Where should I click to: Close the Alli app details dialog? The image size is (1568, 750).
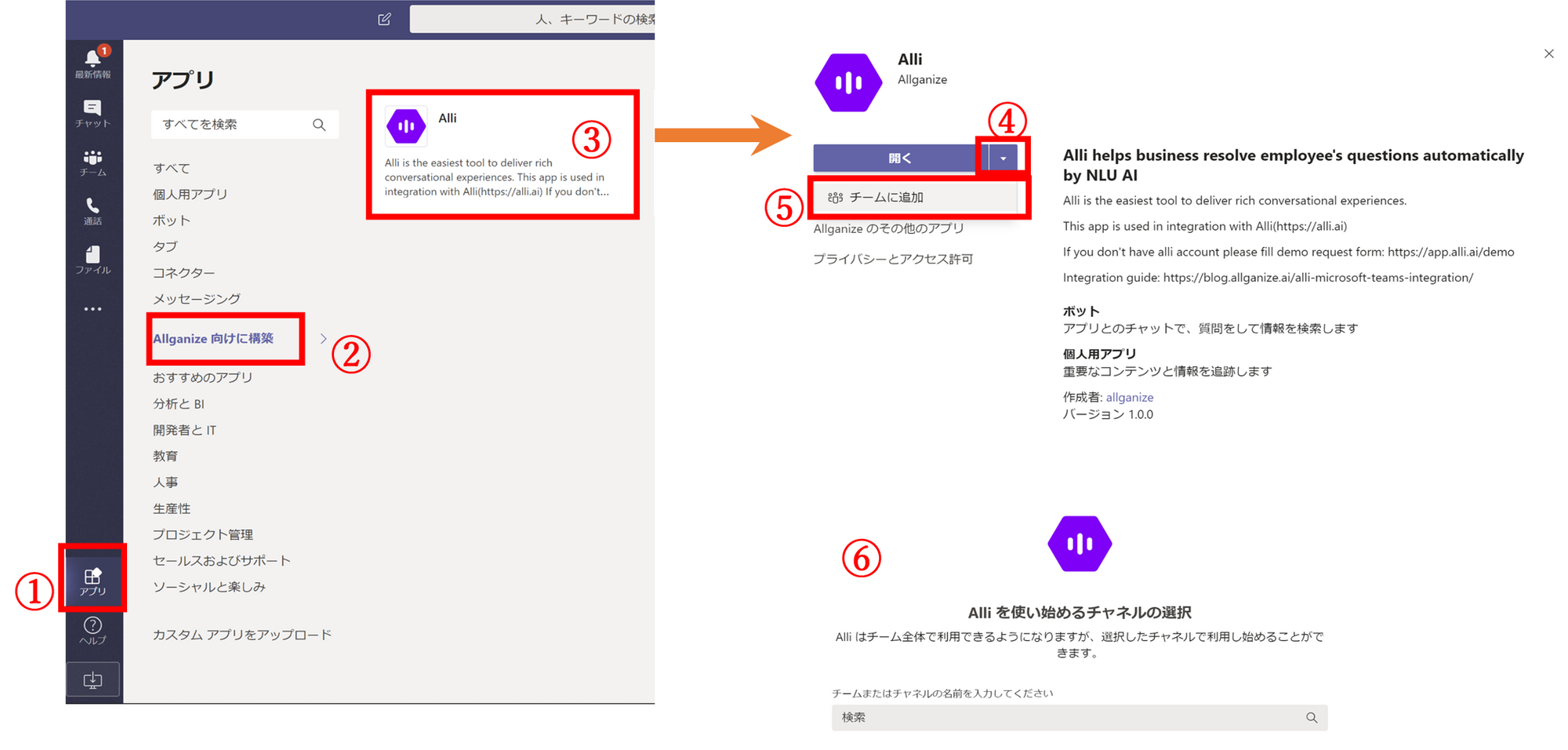pyautogui.click(x=1548, y=53)
